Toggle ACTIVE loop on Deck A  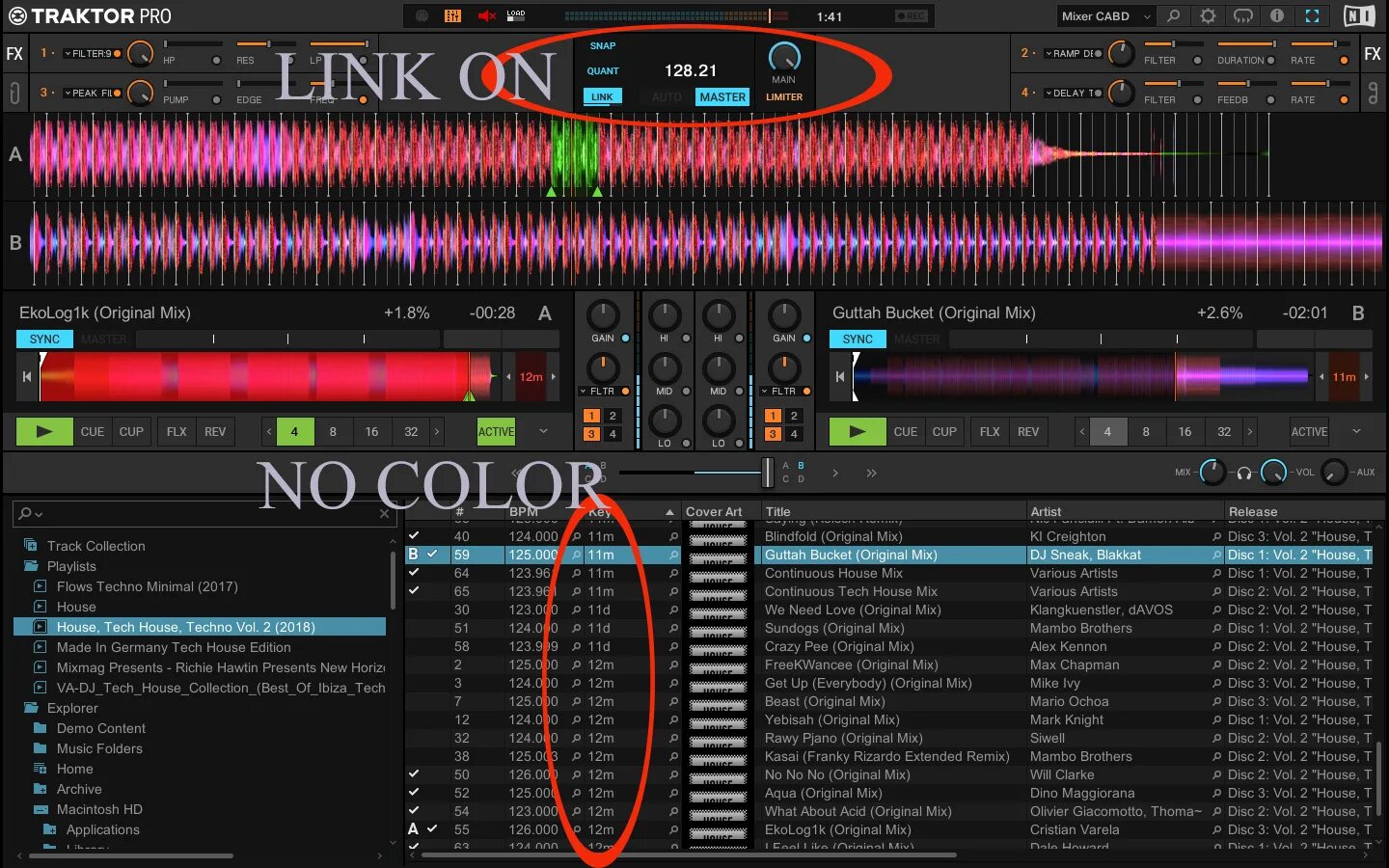[496, 431]
